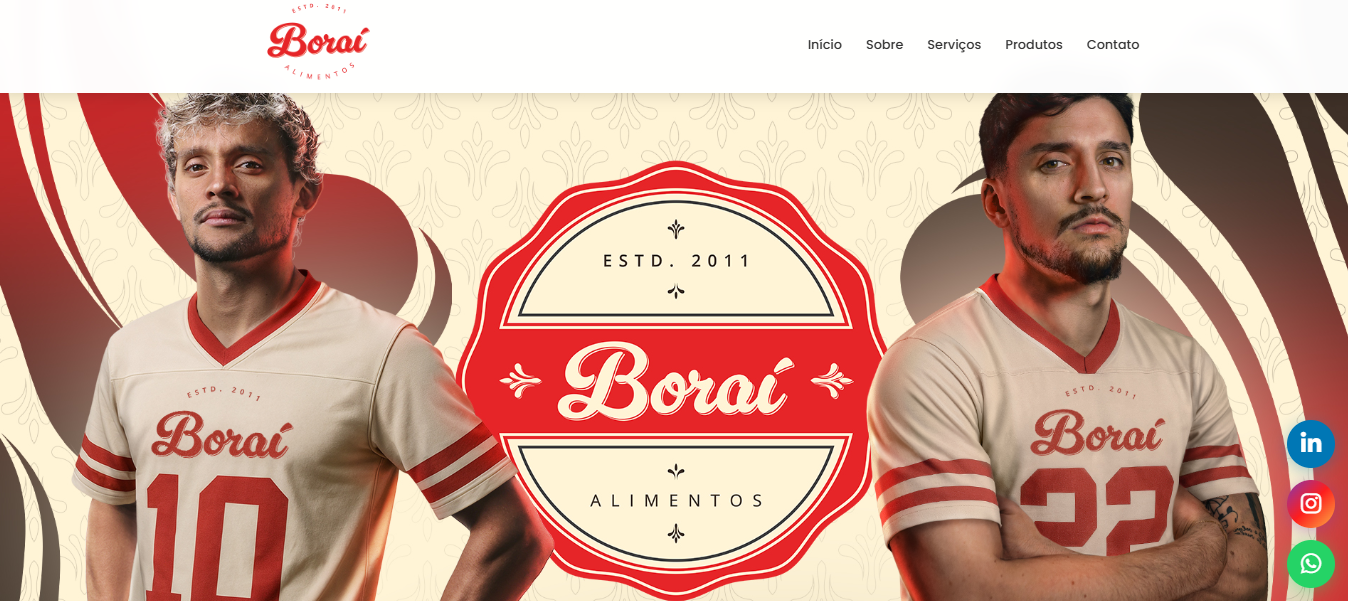Open the LinkedIn floating icon

point(1310,444)
